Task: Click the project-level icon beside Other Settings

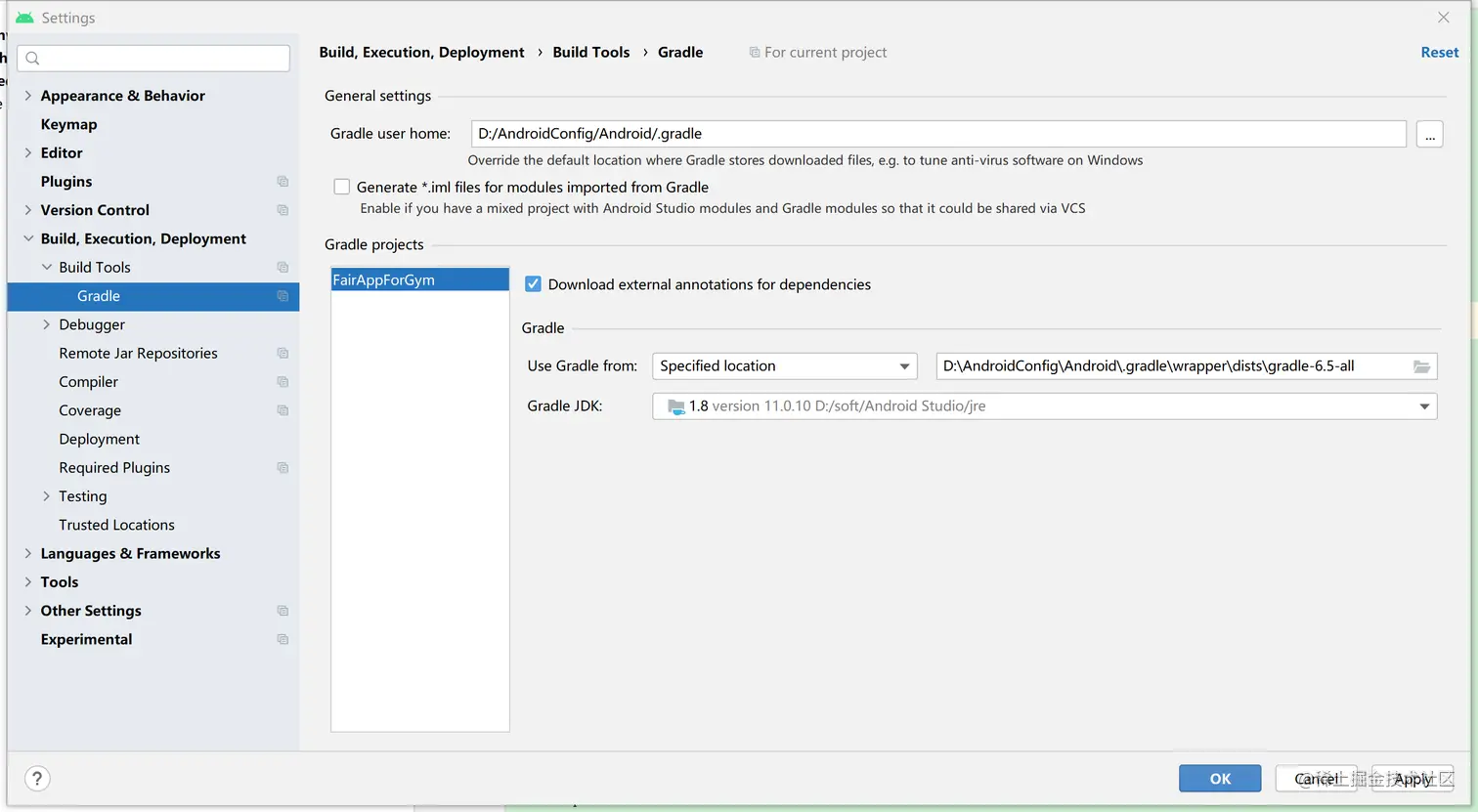Action: pos(283,611)
